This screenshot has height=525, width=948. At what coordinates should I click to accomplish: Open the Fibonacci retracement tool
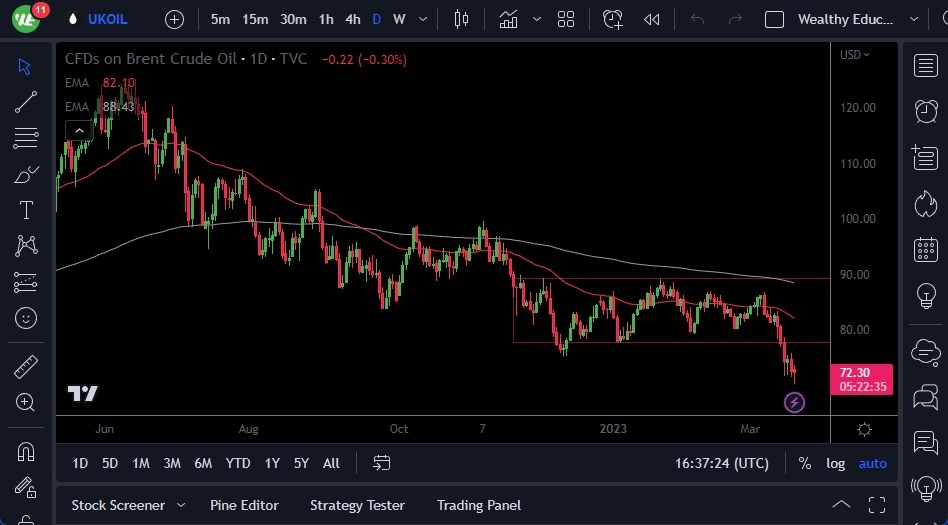click(26, 137)
